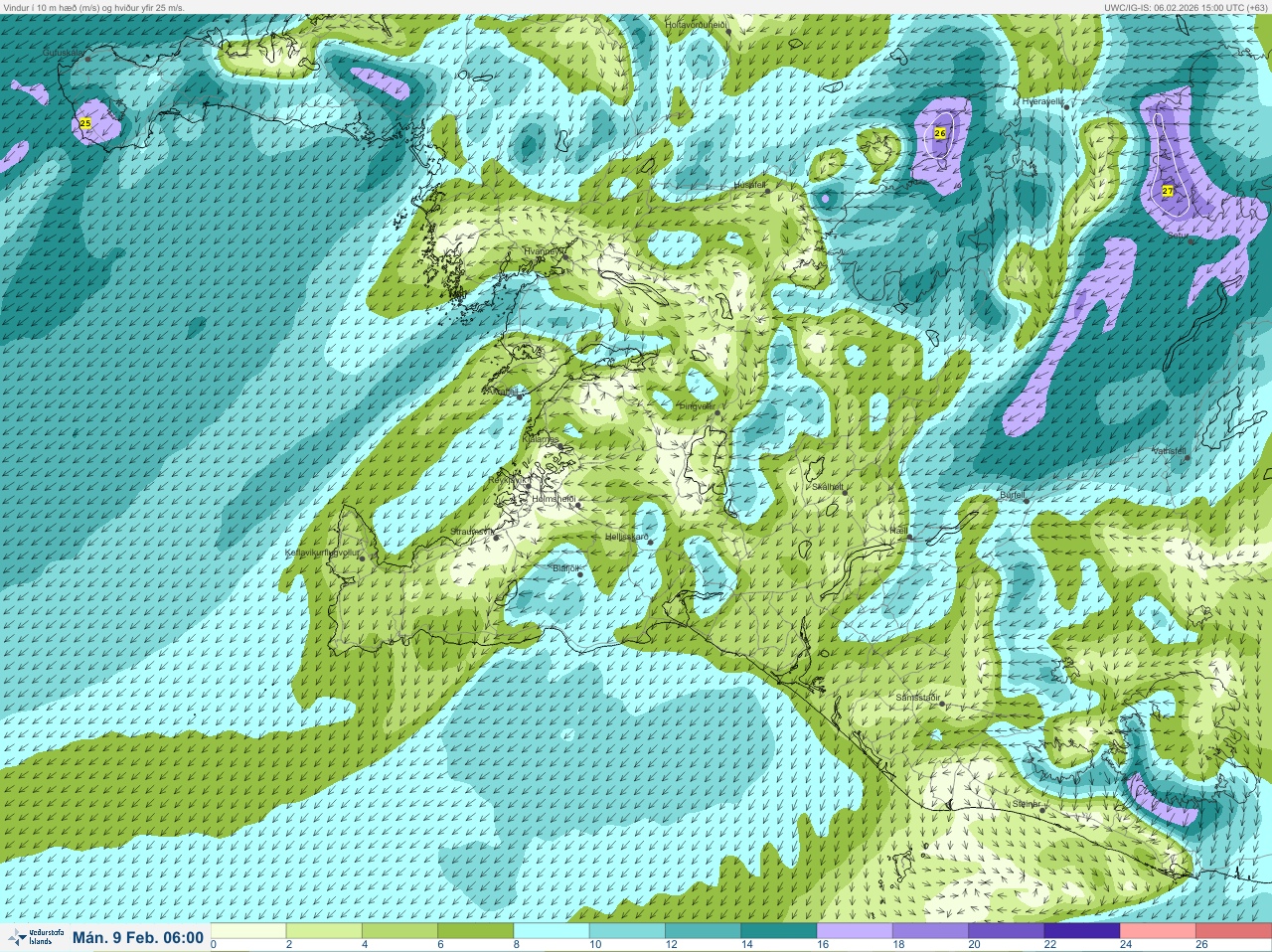Click the yellow gust marker labeled 27
Screen dimensions: 1272x952
point(1168,190)
